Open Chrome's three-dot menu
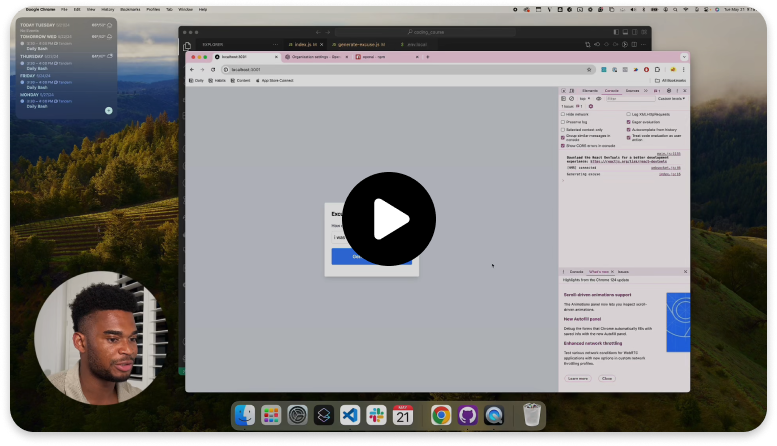This screenshot has width=777, height=446. (683, 69)
